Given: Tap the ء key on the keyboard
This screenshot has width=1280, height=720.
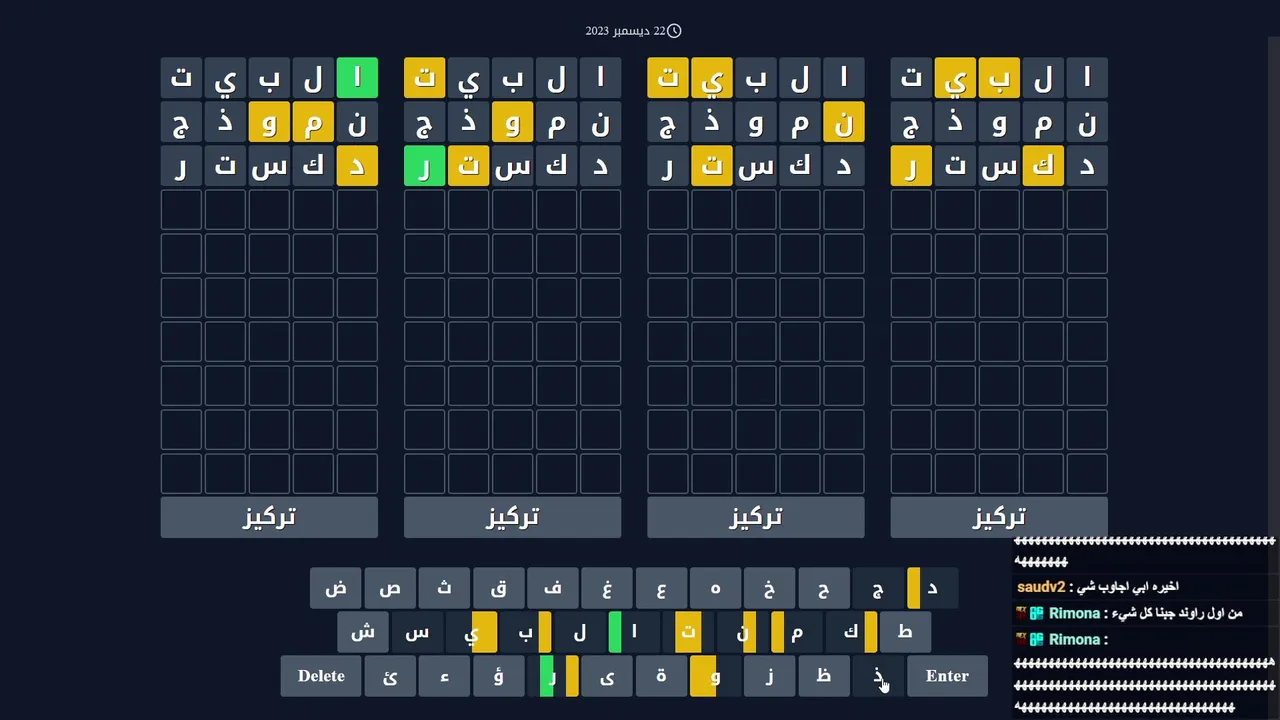Looking at the screenshot, I should 444,676.
